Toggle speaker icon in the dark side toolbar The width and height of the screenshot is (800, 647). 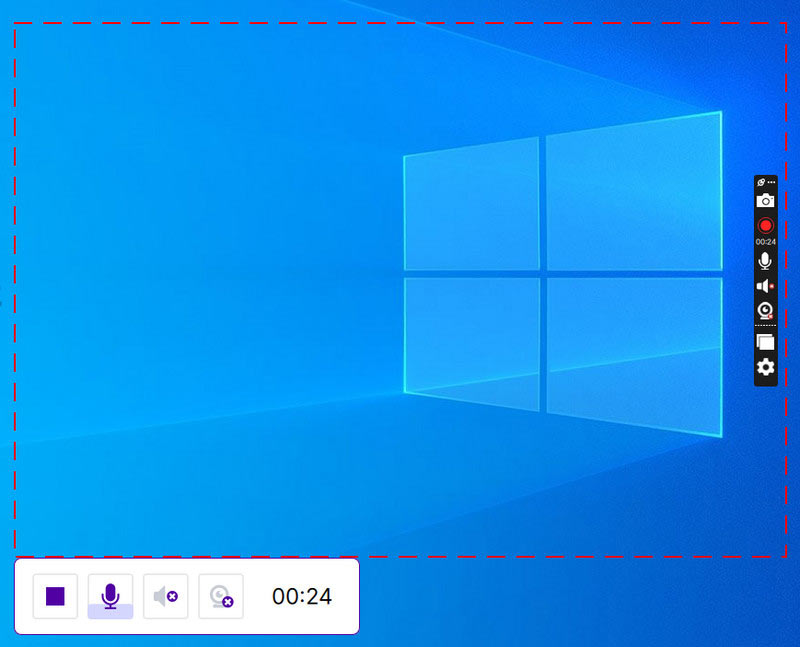click(x=765, y=286)
